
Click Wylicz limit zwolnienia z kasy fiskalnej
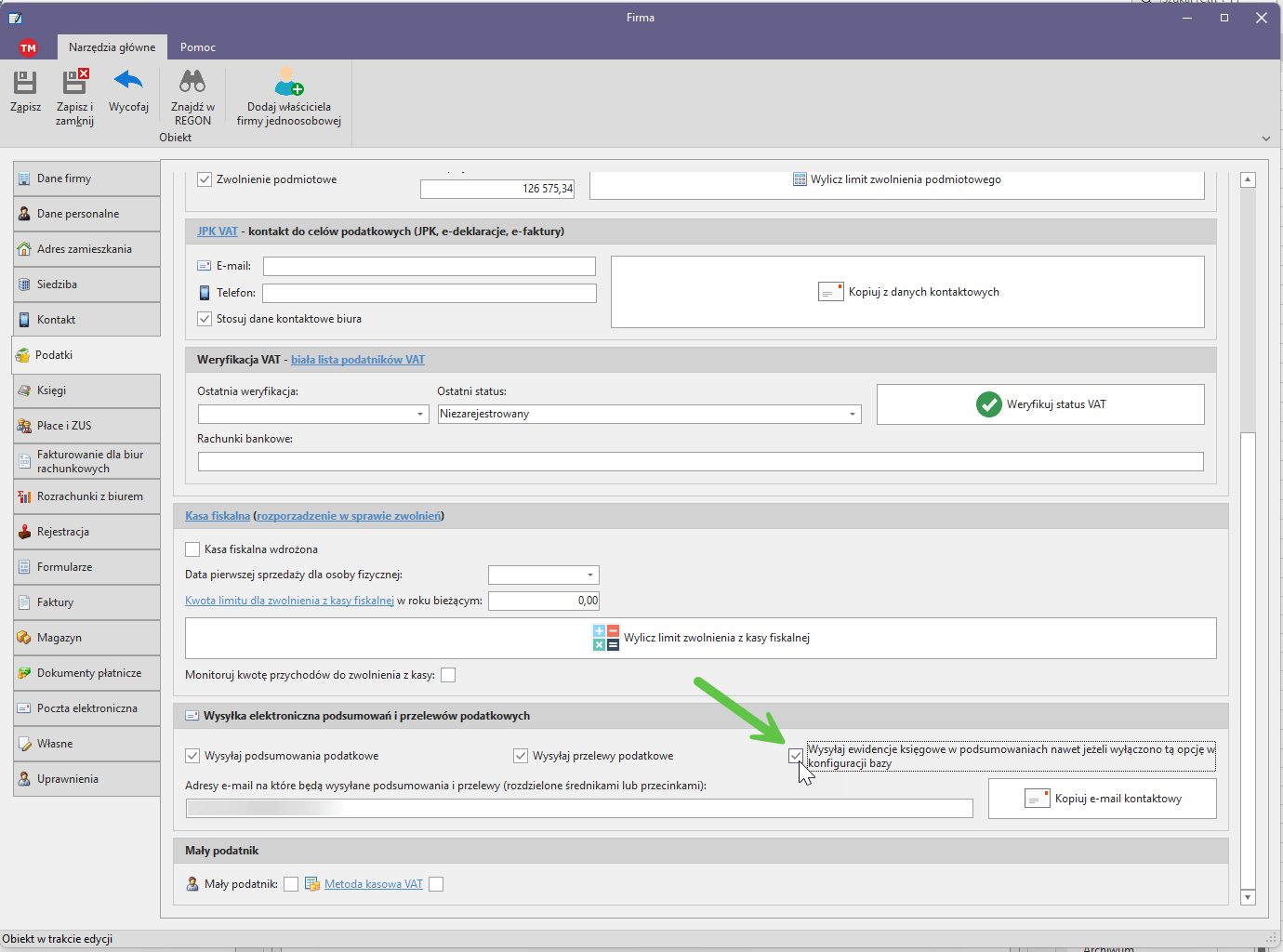(700, 638)
